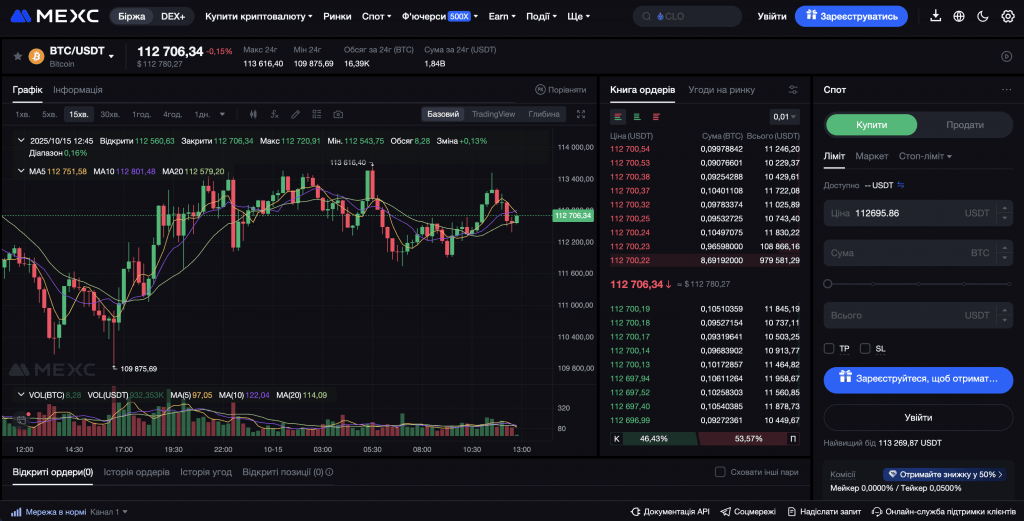Add BTC/USDT to favorites with star
Screen dimensions: 1024x521
pyautogui.click(x=17, y=55)
